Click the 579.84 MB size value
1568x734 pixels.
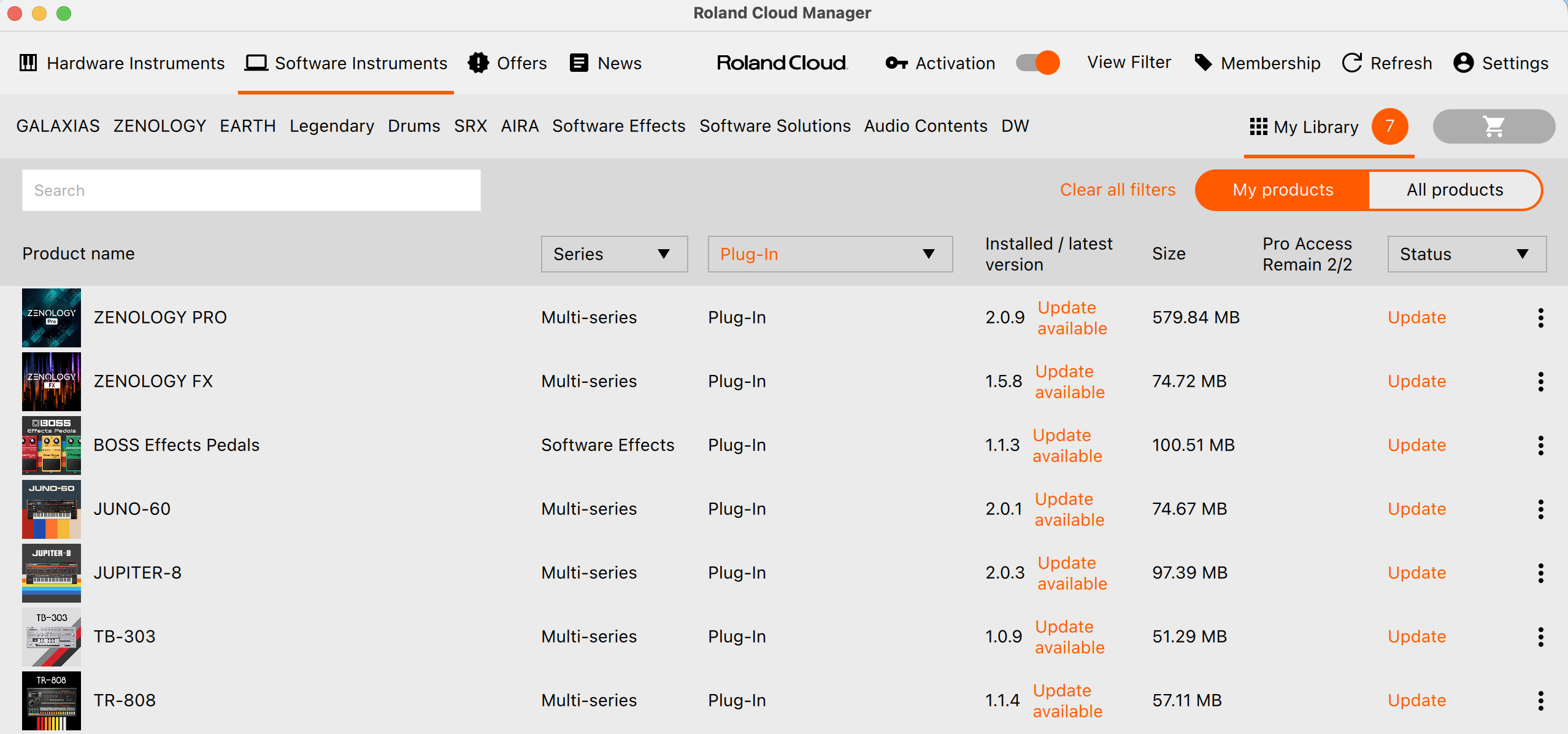(1196, 317)
